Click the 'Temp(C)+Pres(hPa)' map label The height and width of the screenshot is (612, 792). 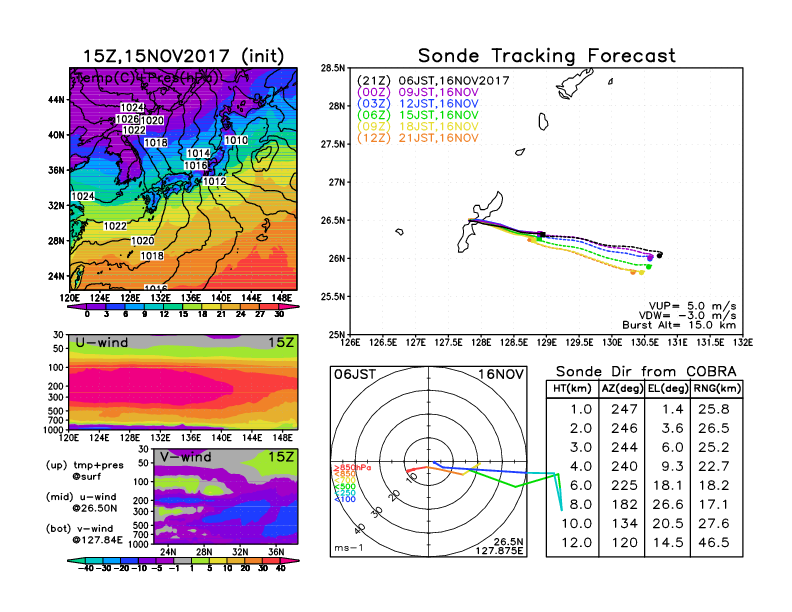147,78
